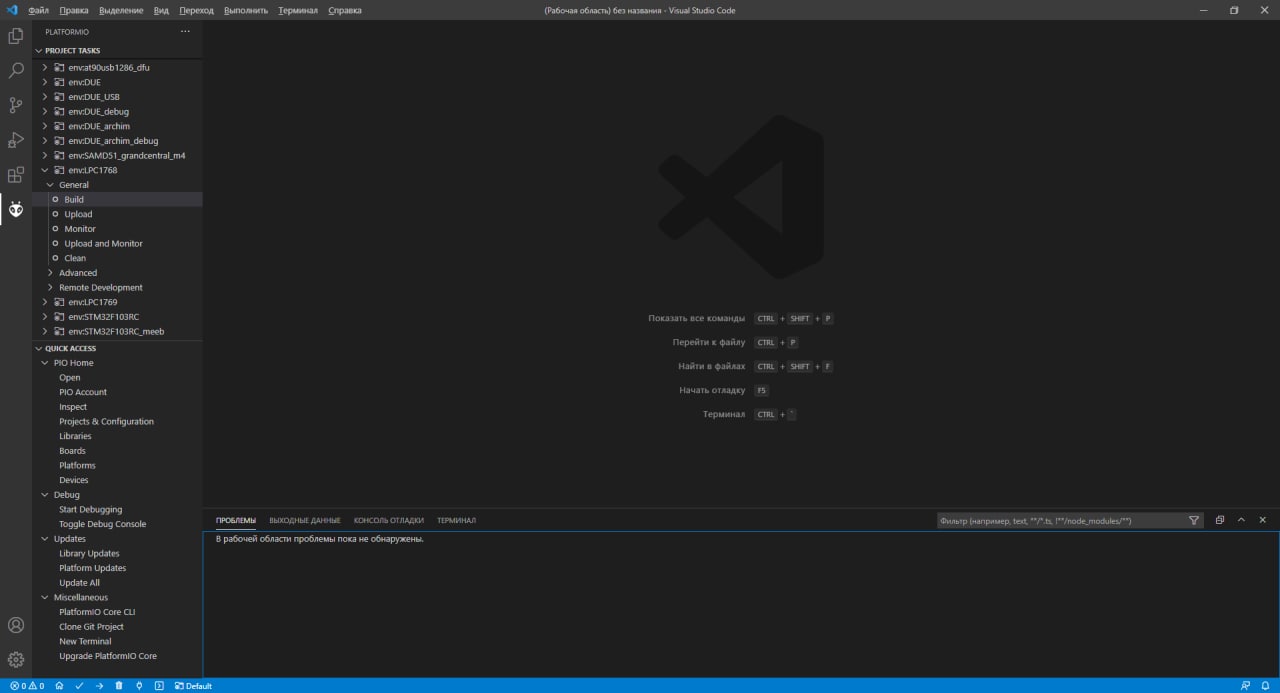Collapse the QUICK ACCESS section
Screen dimensions: 1280x693
[x=40, y=348]
